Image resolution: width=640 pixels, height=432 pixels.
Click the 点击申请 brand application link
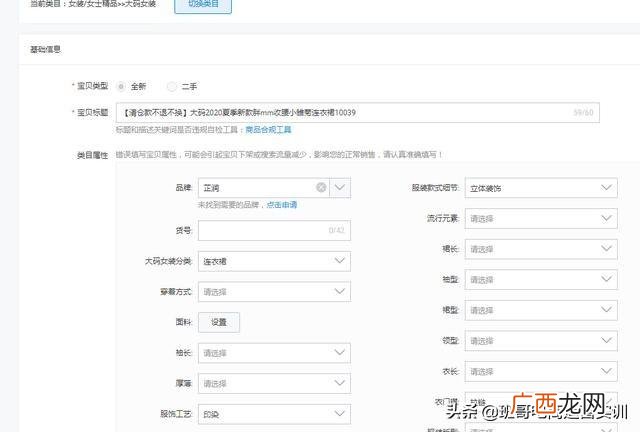click(281, 205)
